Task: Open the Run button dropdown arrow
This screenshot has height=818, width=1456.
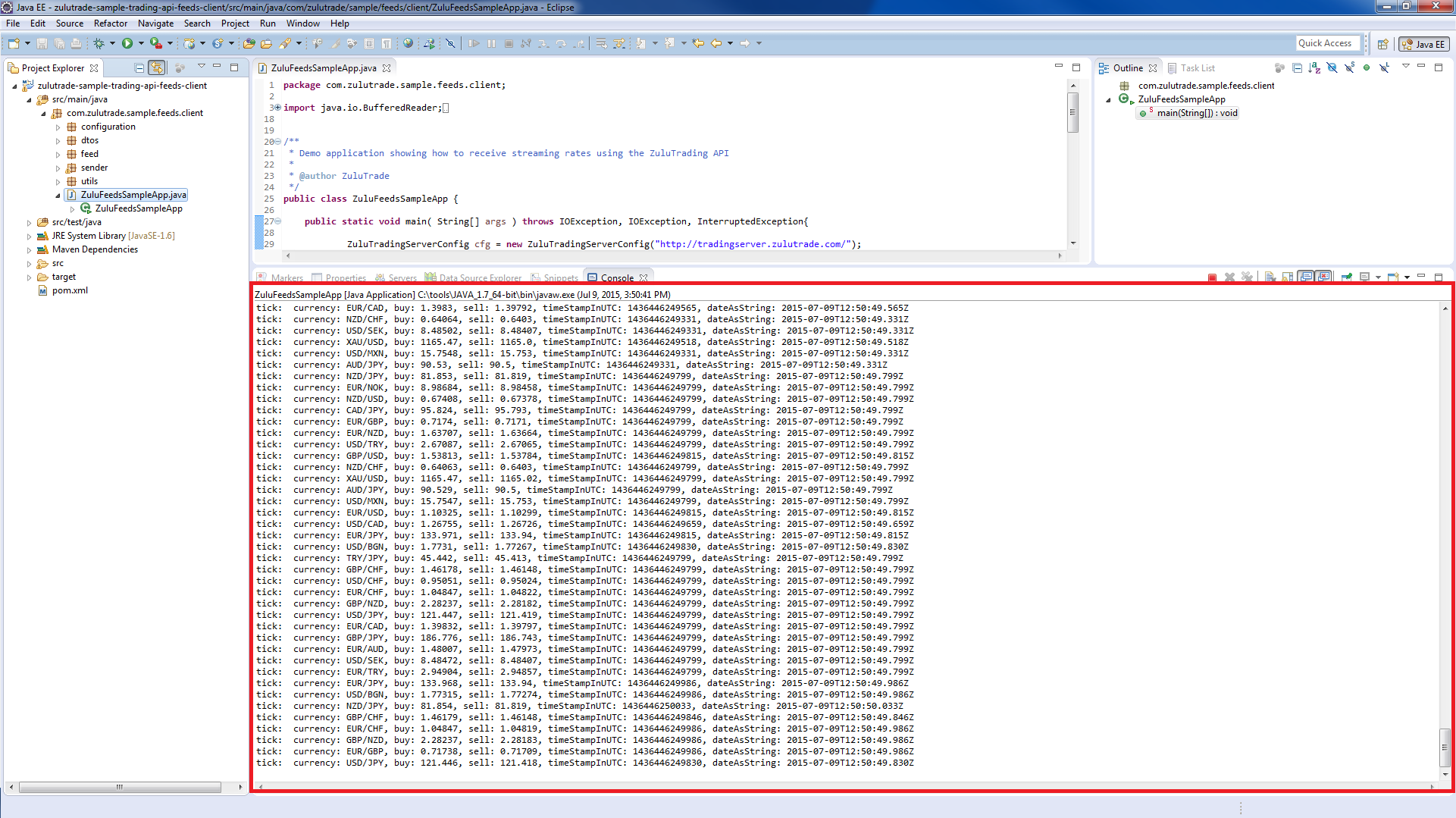Action: point(141,44)
